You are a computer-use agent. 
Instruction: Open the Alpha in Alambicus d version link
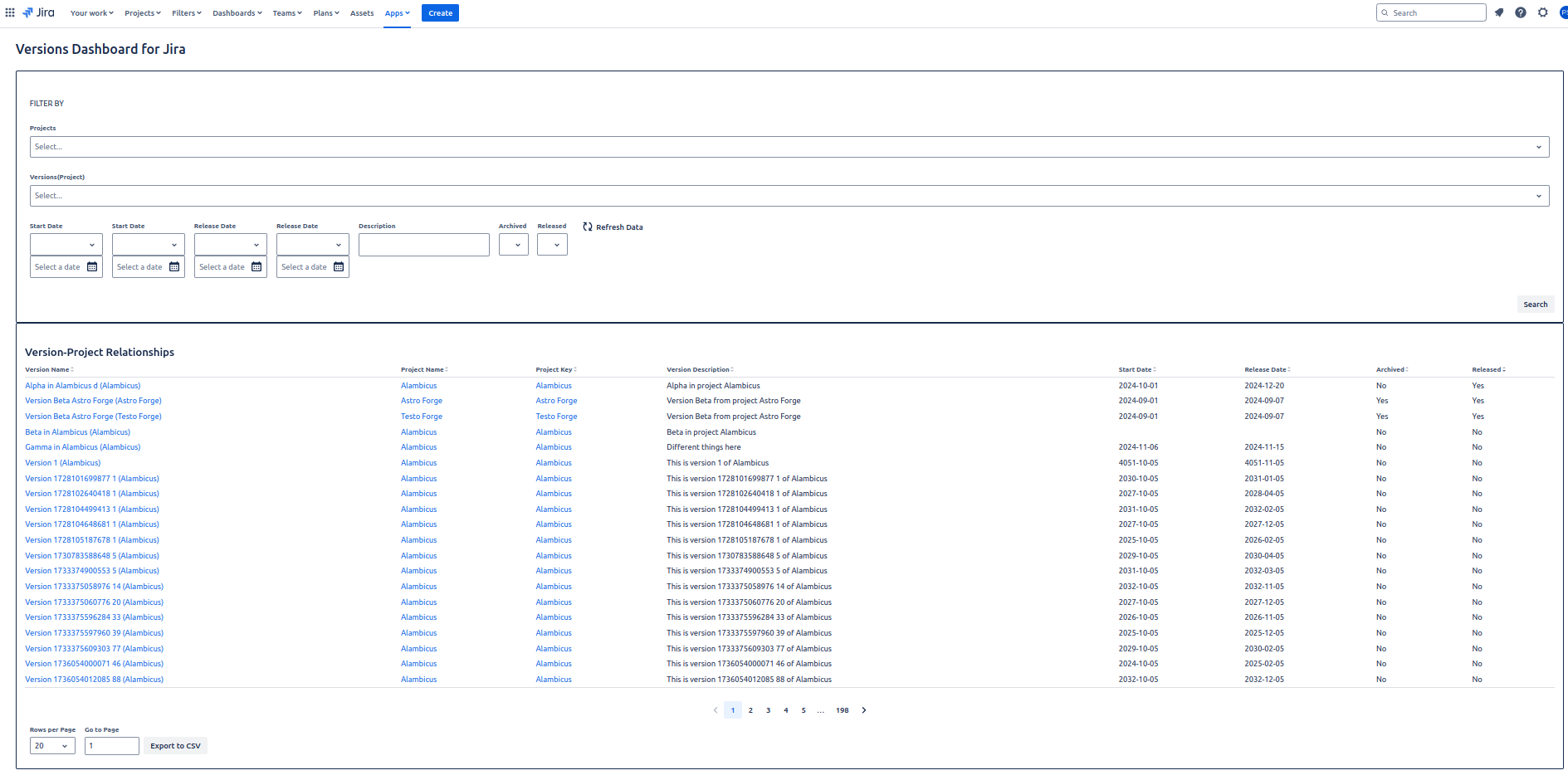pyautogui.click(x=82, y=385)
